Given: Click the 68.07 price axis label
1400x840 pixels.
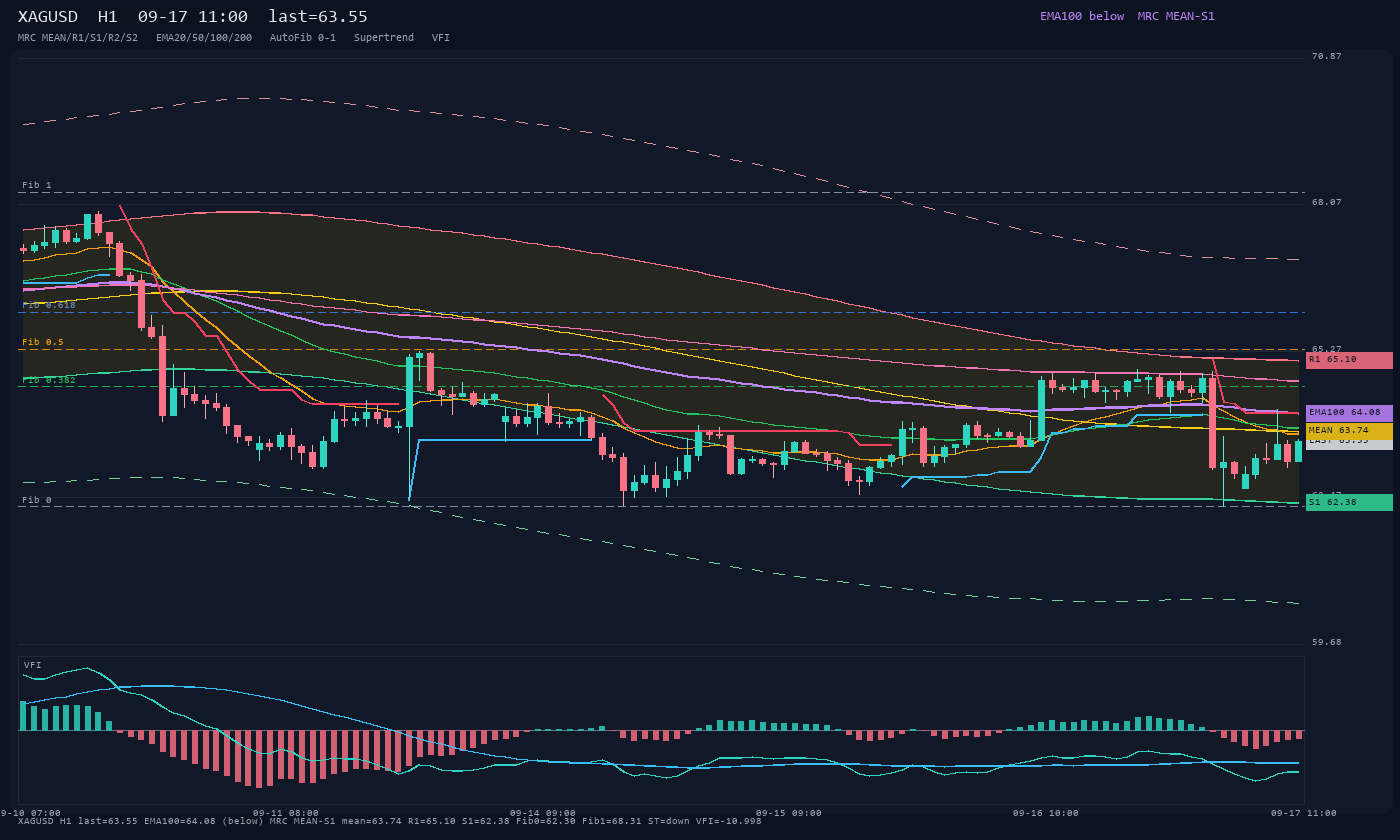Looking at the screenshot, I should click(x=1327, y=202).
